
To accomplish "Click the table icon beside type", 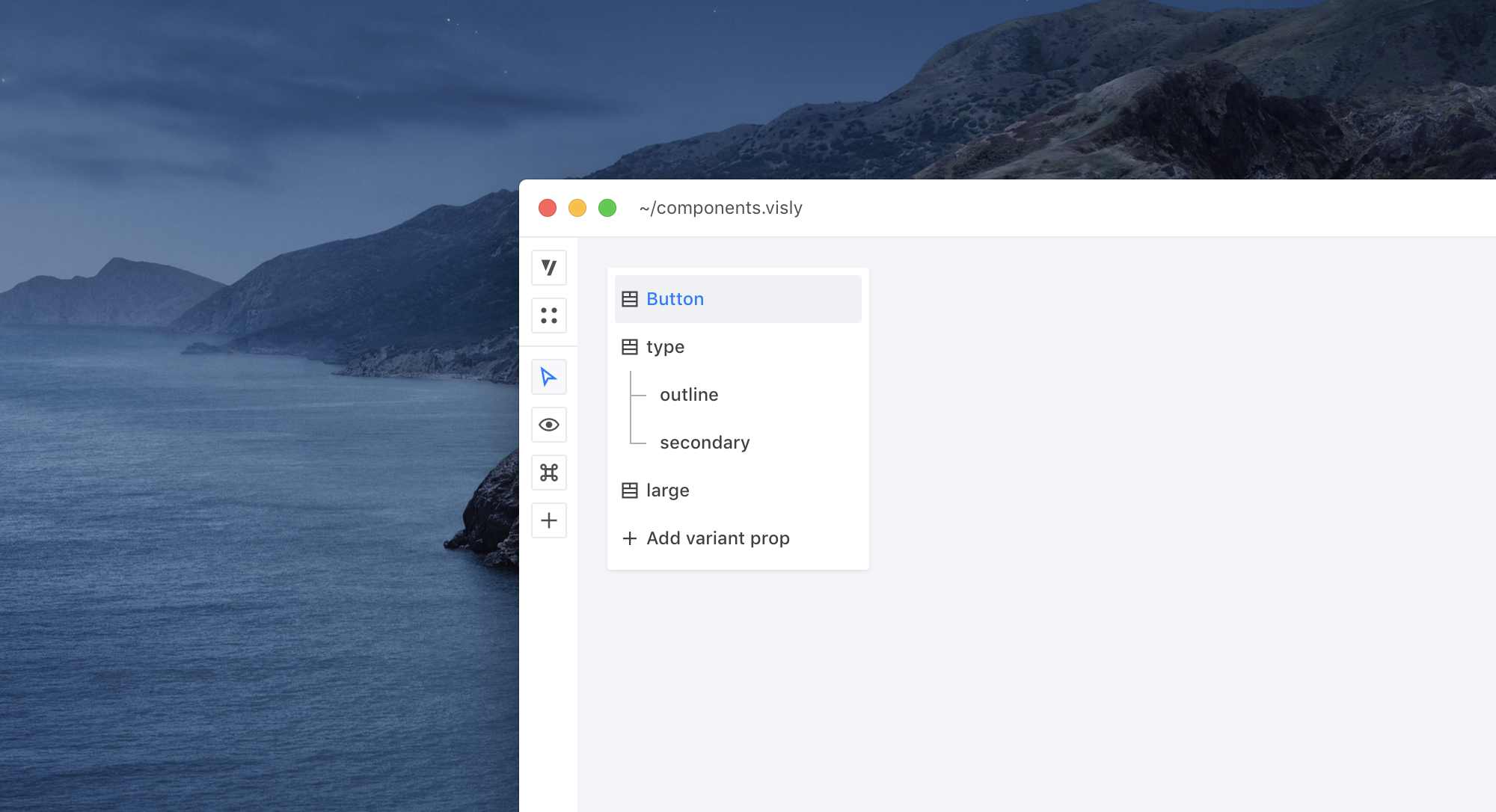I will 630,347.
